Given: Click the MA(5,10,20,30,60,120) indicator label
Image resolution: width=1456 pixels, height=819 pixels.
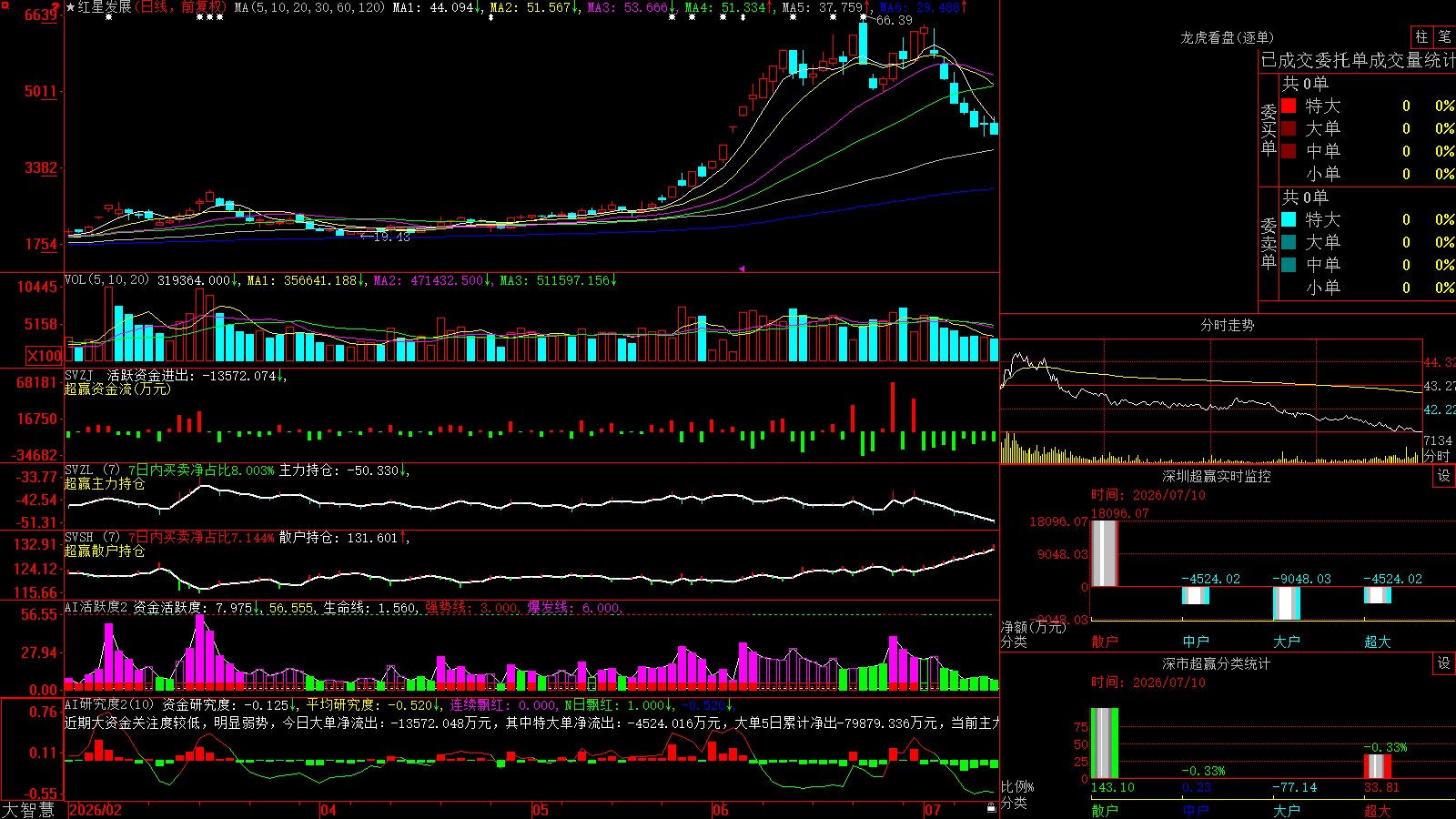Looking at the screenshot, I should click(x=309, y=7).
